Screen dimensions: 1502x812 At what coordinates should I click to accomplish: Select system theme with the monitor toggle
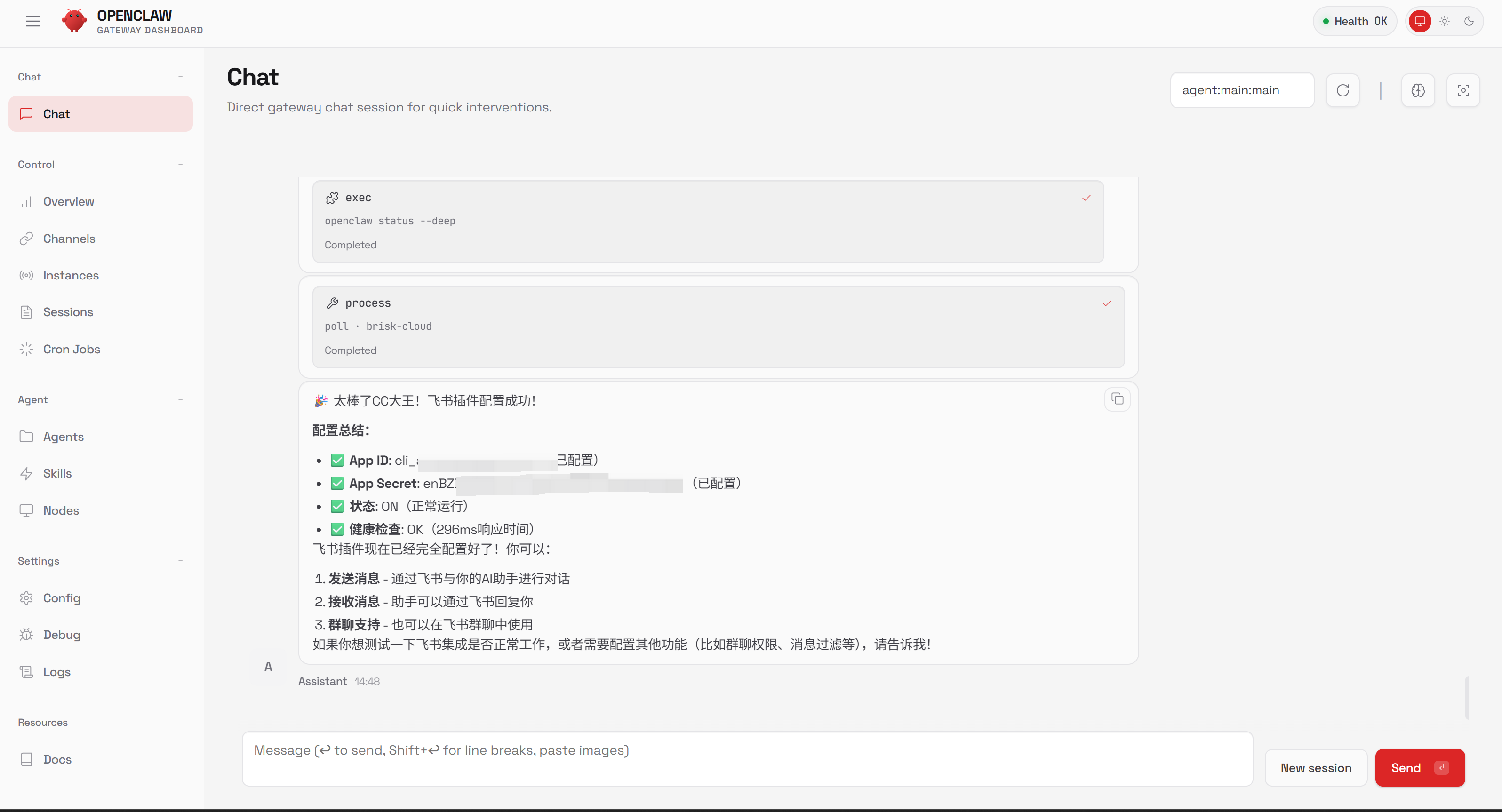point(1420,21)
